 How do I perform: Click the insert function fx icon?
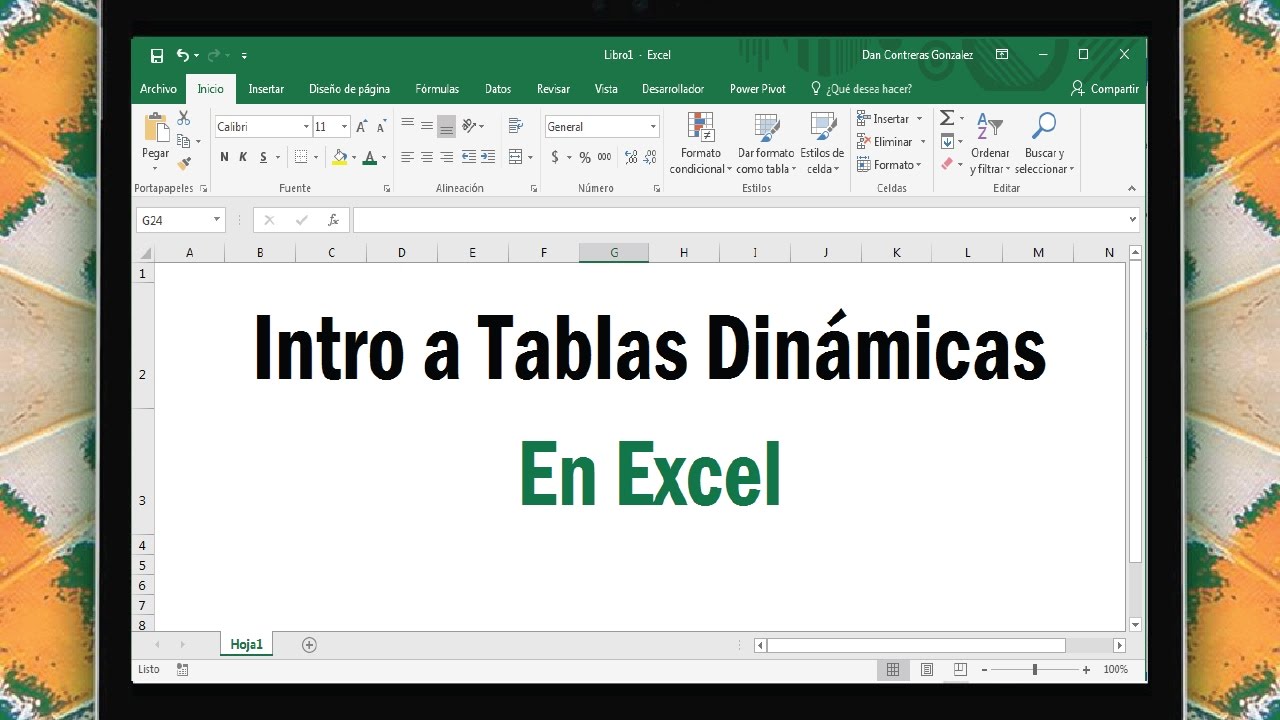pos(334,220)
